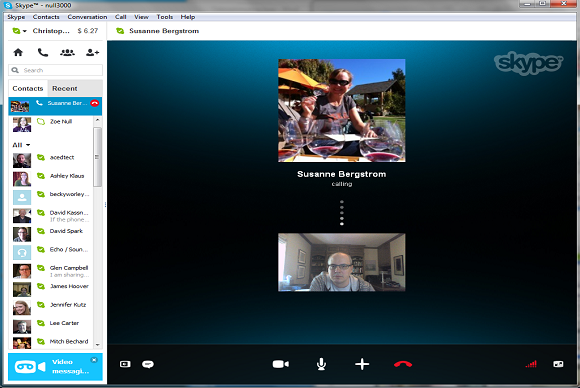
Task: Click the add contact icon
Action: pyautogui.click(x=92, y=53)
